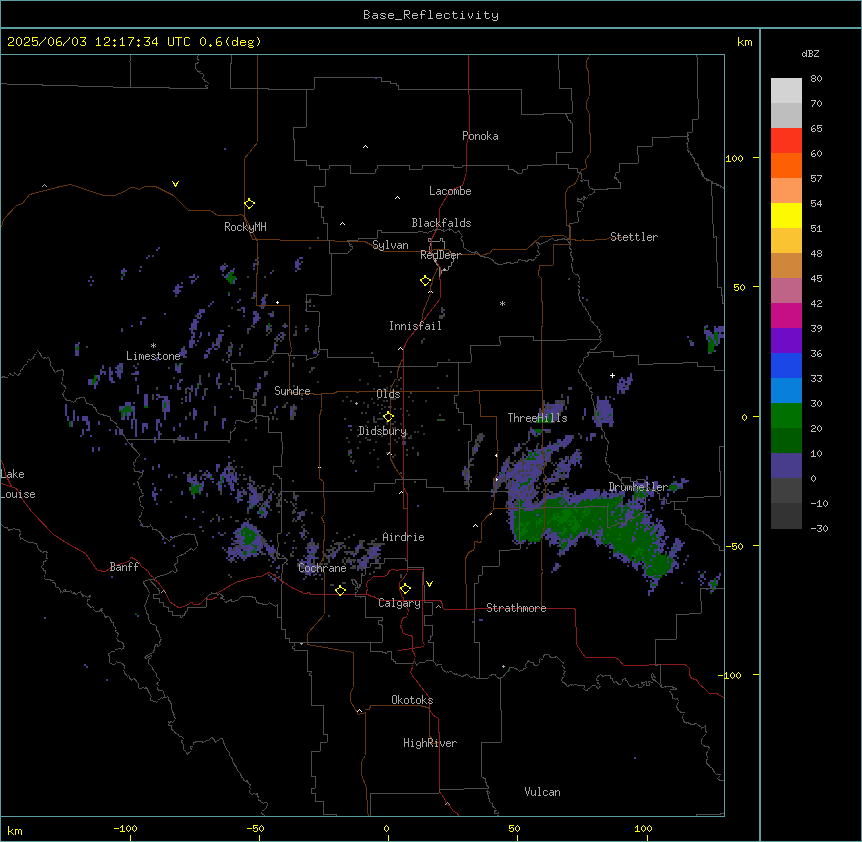
Task: Pick the orange 57-60 dBZ legend swatch
Action: (x=786, y=165)
